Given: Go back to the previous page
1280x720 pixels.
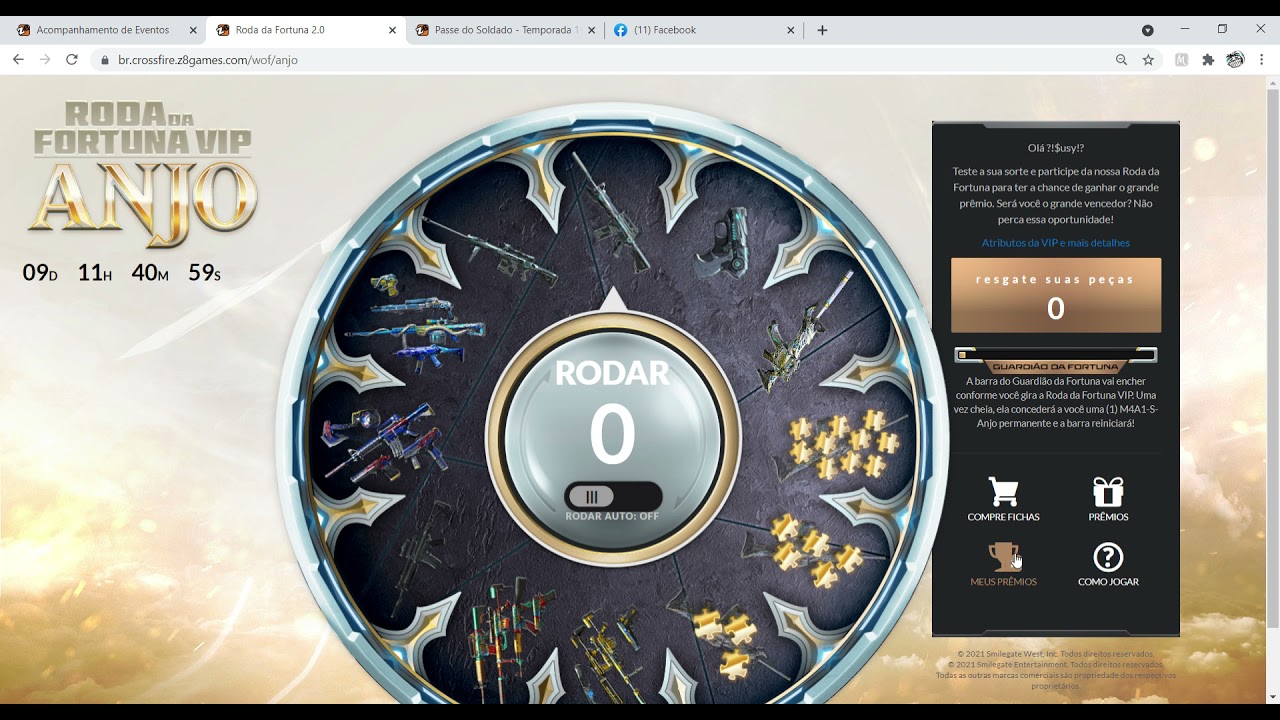Looking at the screenshot, I should [18, 60].
